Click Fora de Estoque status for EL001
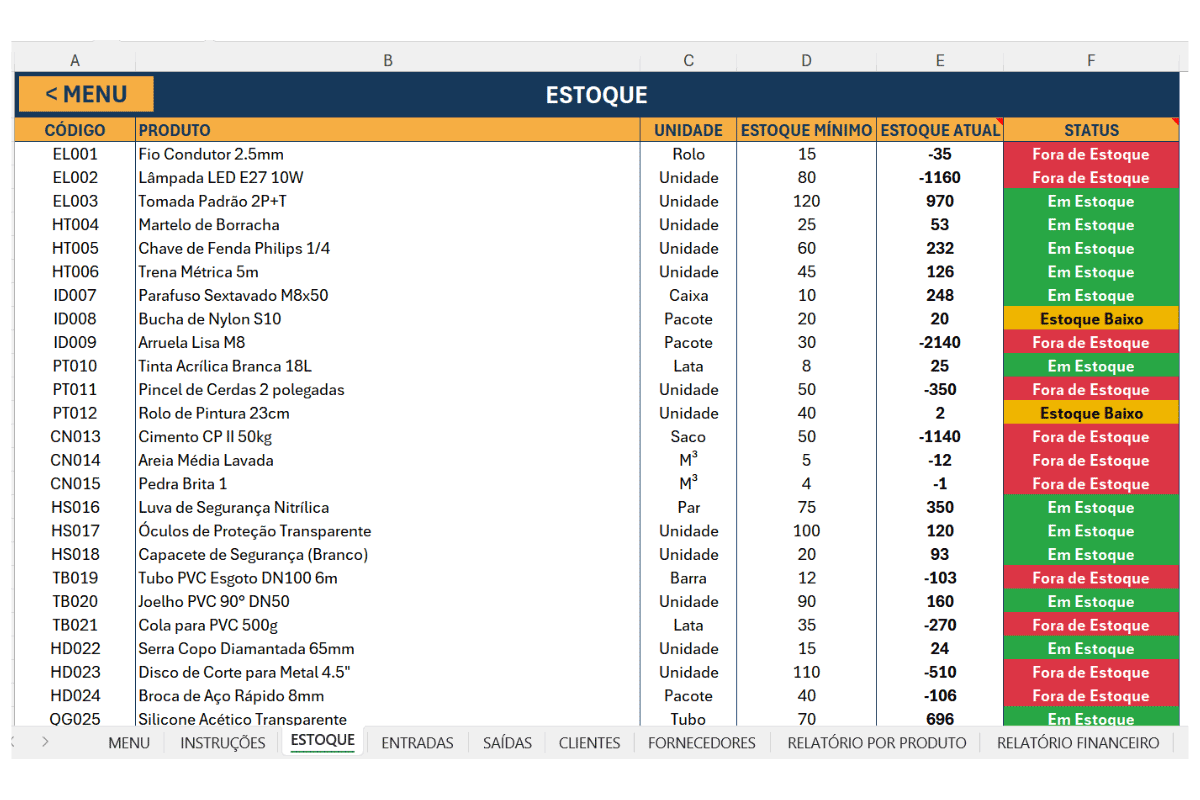 pos(1092,154)
